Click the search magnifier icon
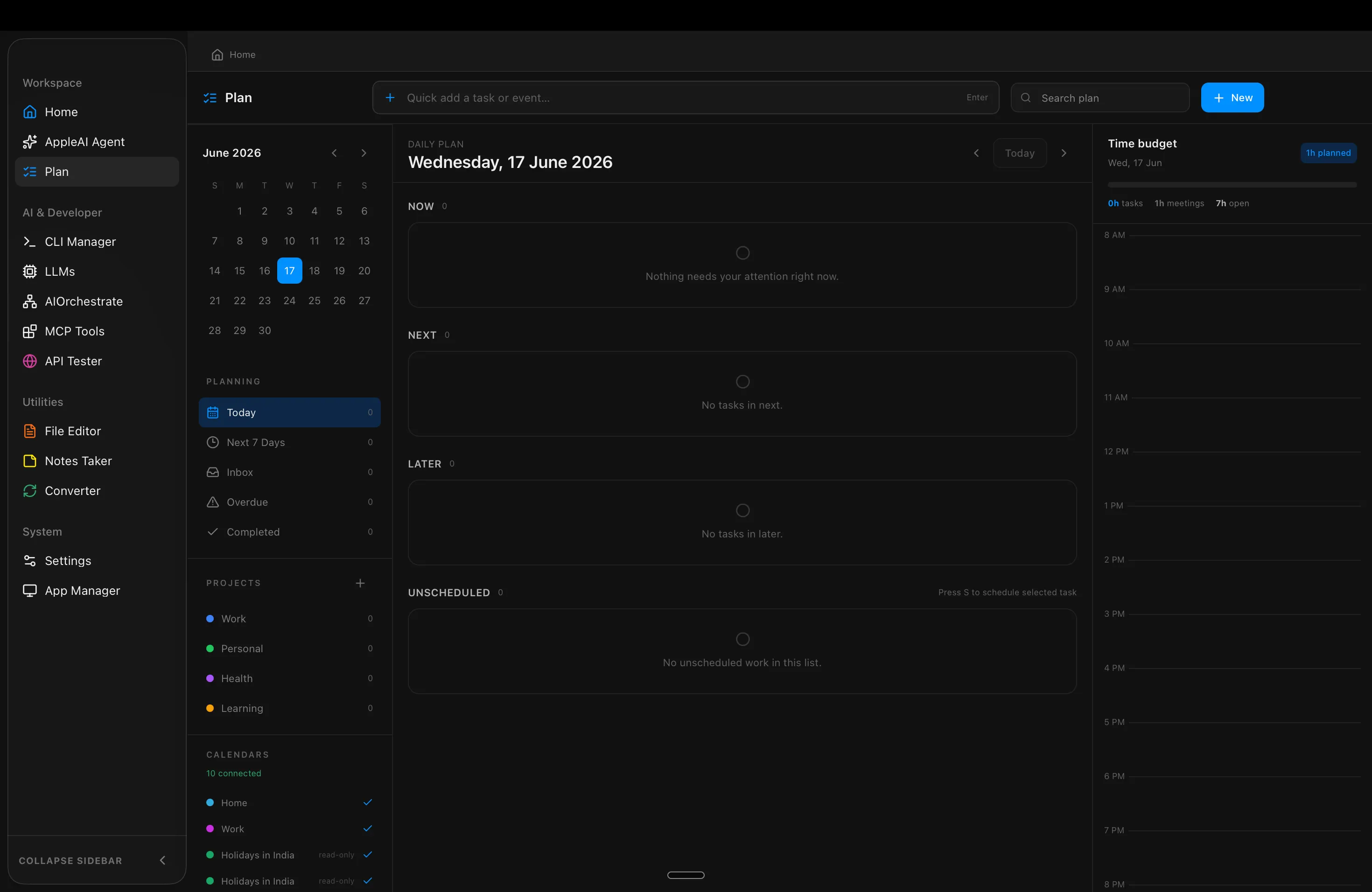 coord(1026,98)
